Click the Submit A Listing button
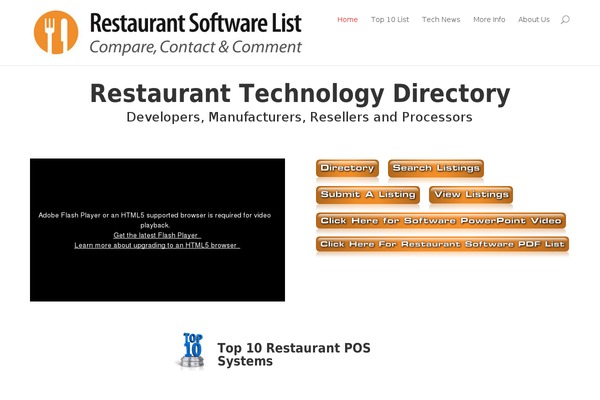 coord(368,194)
